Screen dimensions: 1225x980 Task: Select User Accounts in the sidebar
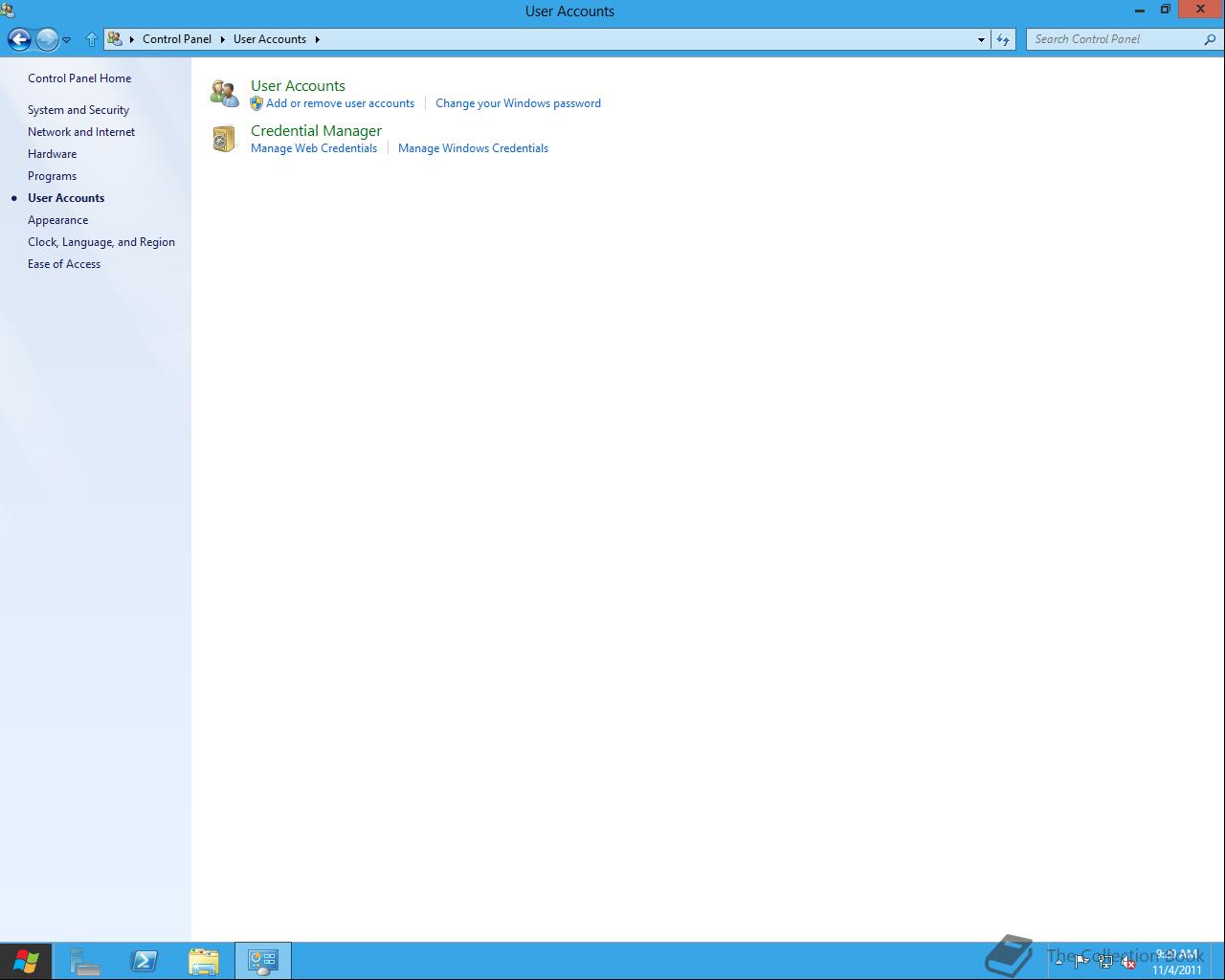(x=66, y=198)
